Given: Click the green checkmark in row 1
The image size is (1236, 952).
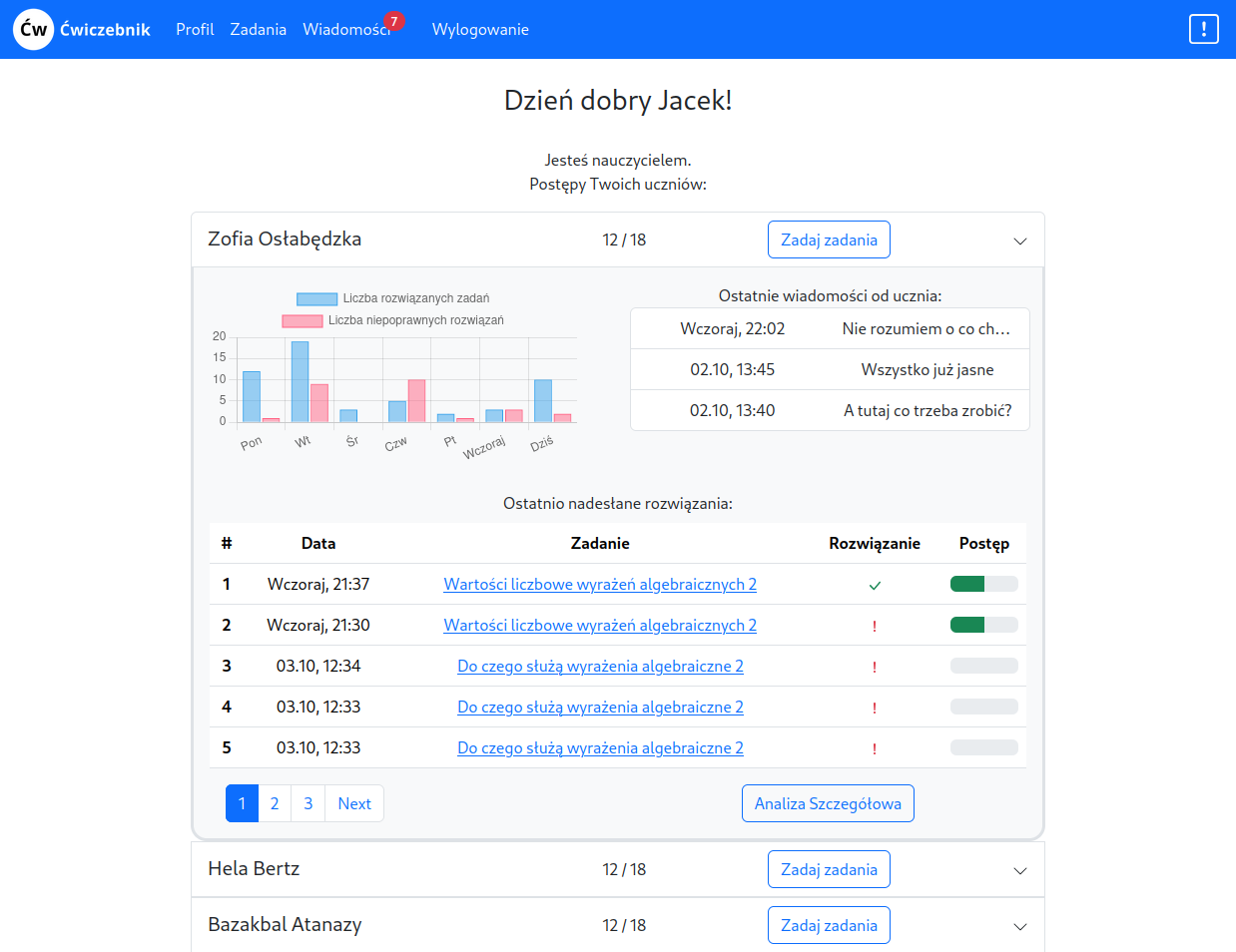Looking at the screenshot, I should tap(875, 585).
